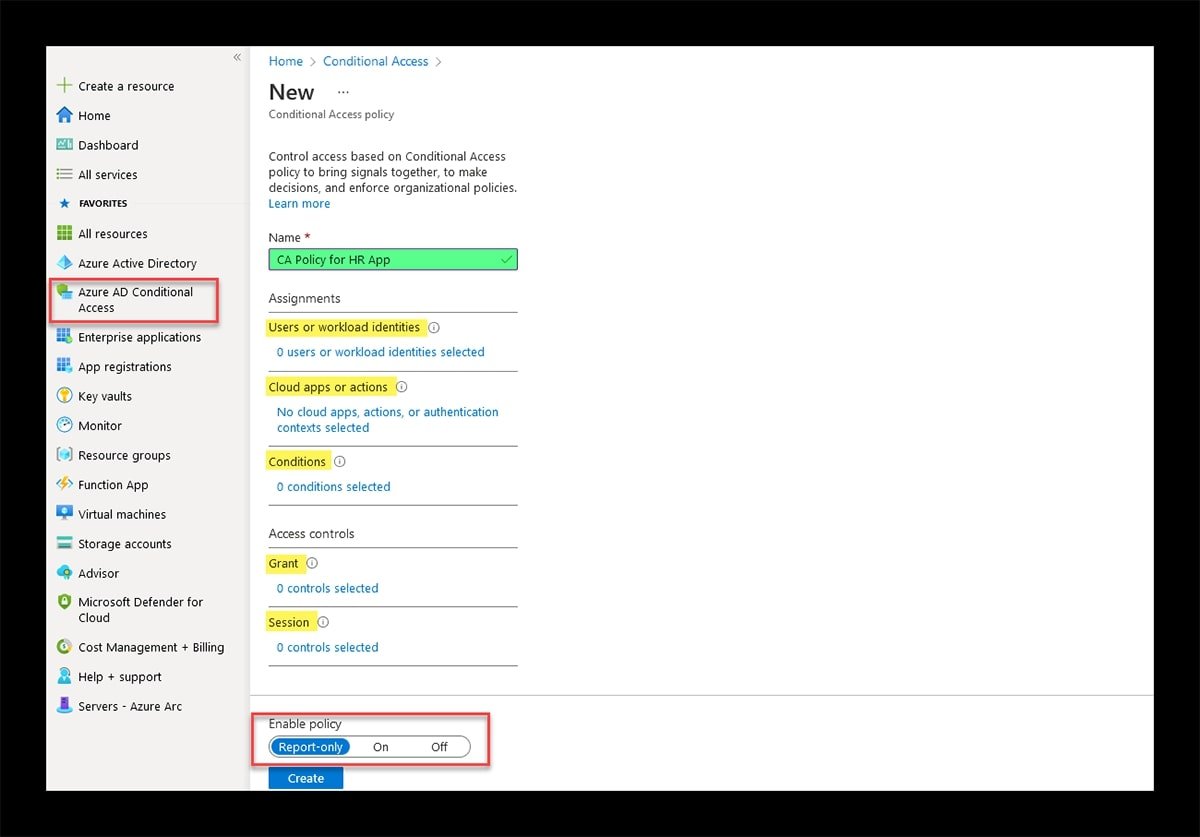Turn the policy Off

coord(438,746)
